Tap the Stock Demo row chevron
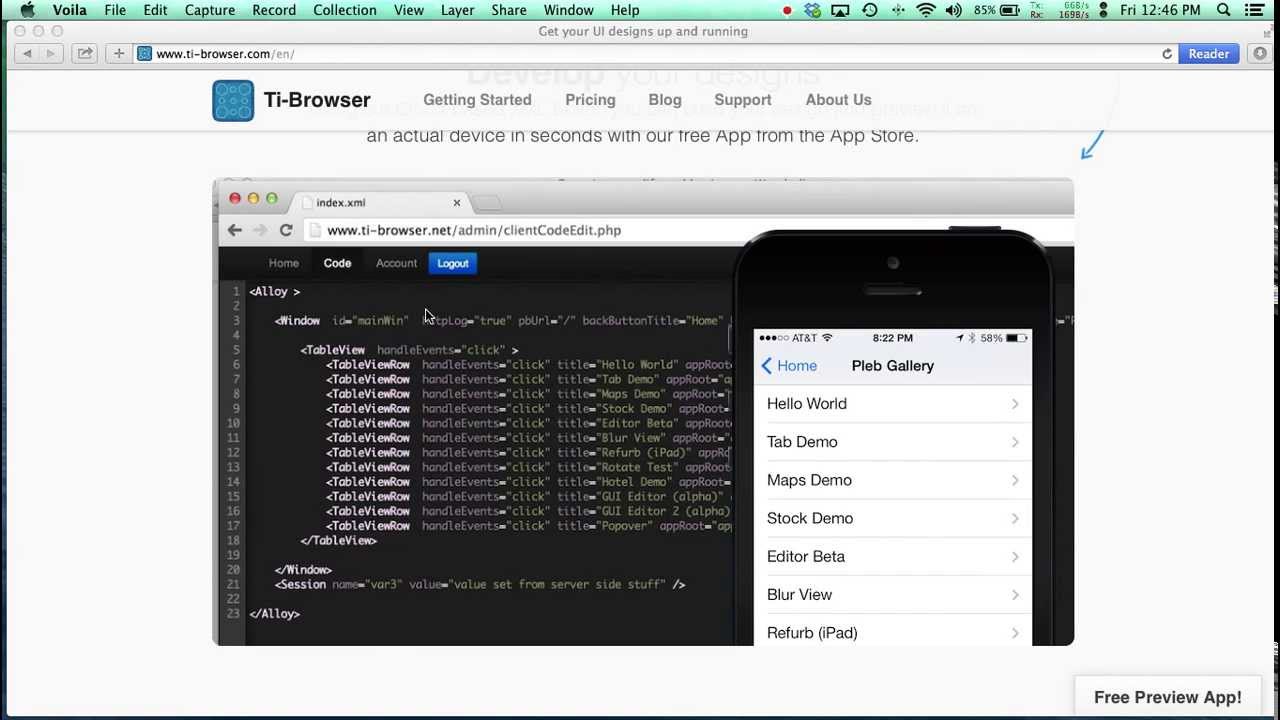This screenshot has width=1280, height=720. point(1015,518)
